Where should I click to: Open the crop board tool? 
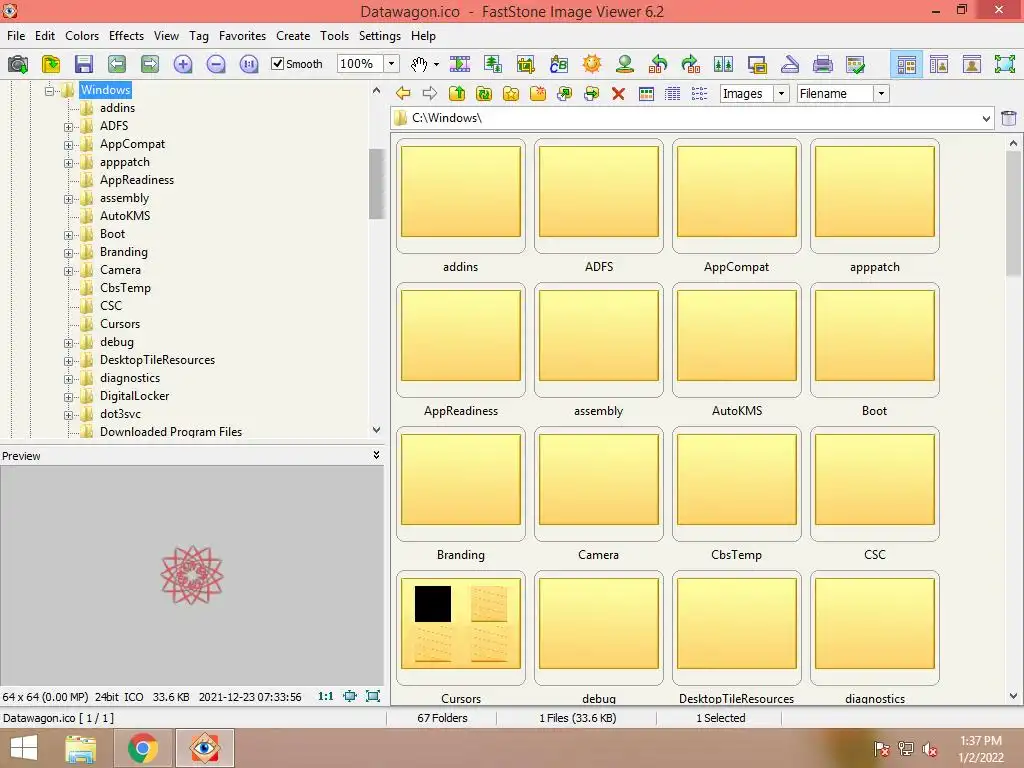526,64
